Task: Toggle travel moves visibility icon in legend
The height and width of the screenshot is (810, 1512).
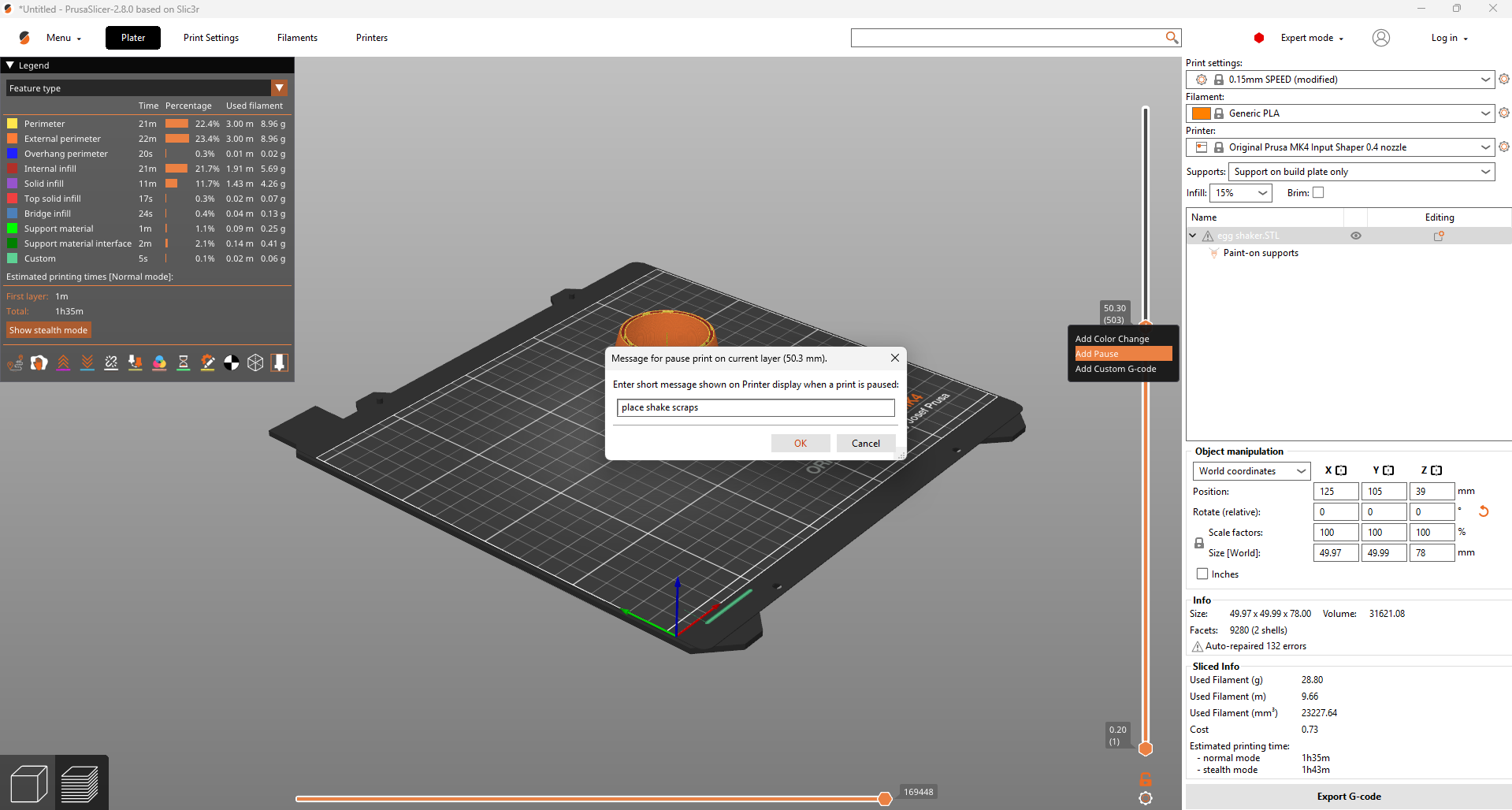Action: coord(15,362)
